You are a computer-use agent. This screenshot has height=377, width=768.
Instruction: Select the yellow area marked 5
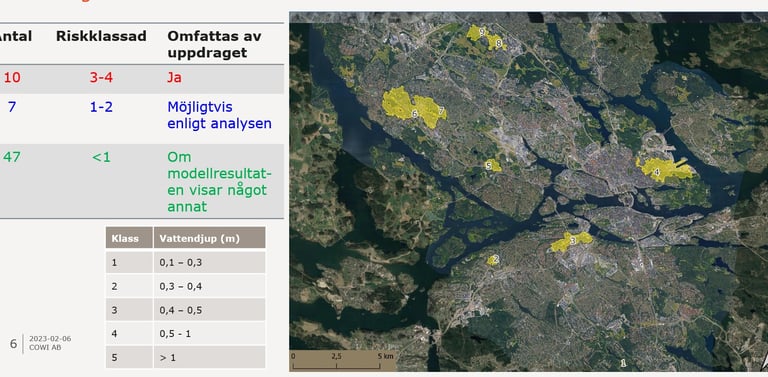pos(493,165)
